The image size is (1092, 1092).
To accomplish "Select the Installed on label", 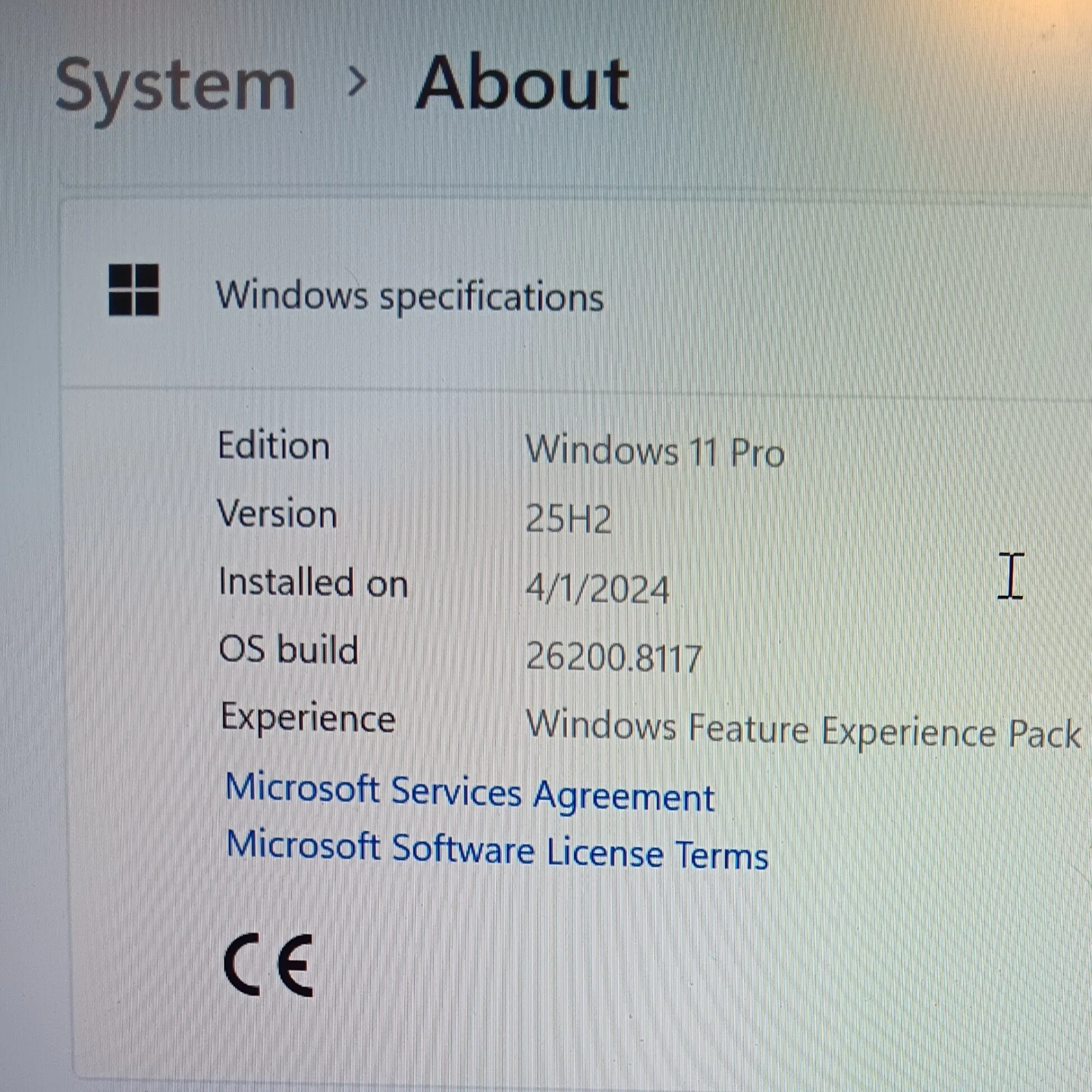I will (x=313, y=582).
